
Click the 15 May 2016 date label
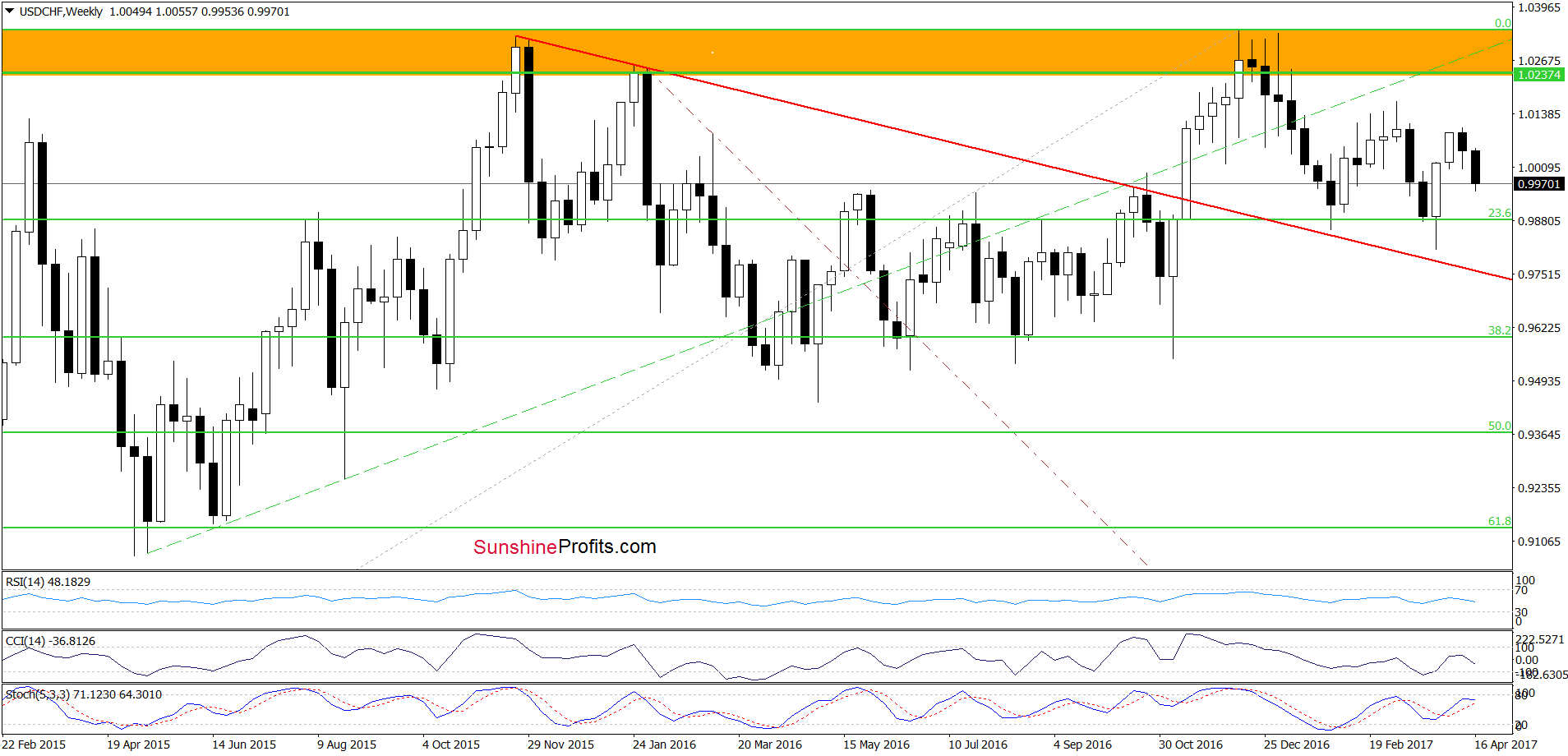click(x=877, y=744)
